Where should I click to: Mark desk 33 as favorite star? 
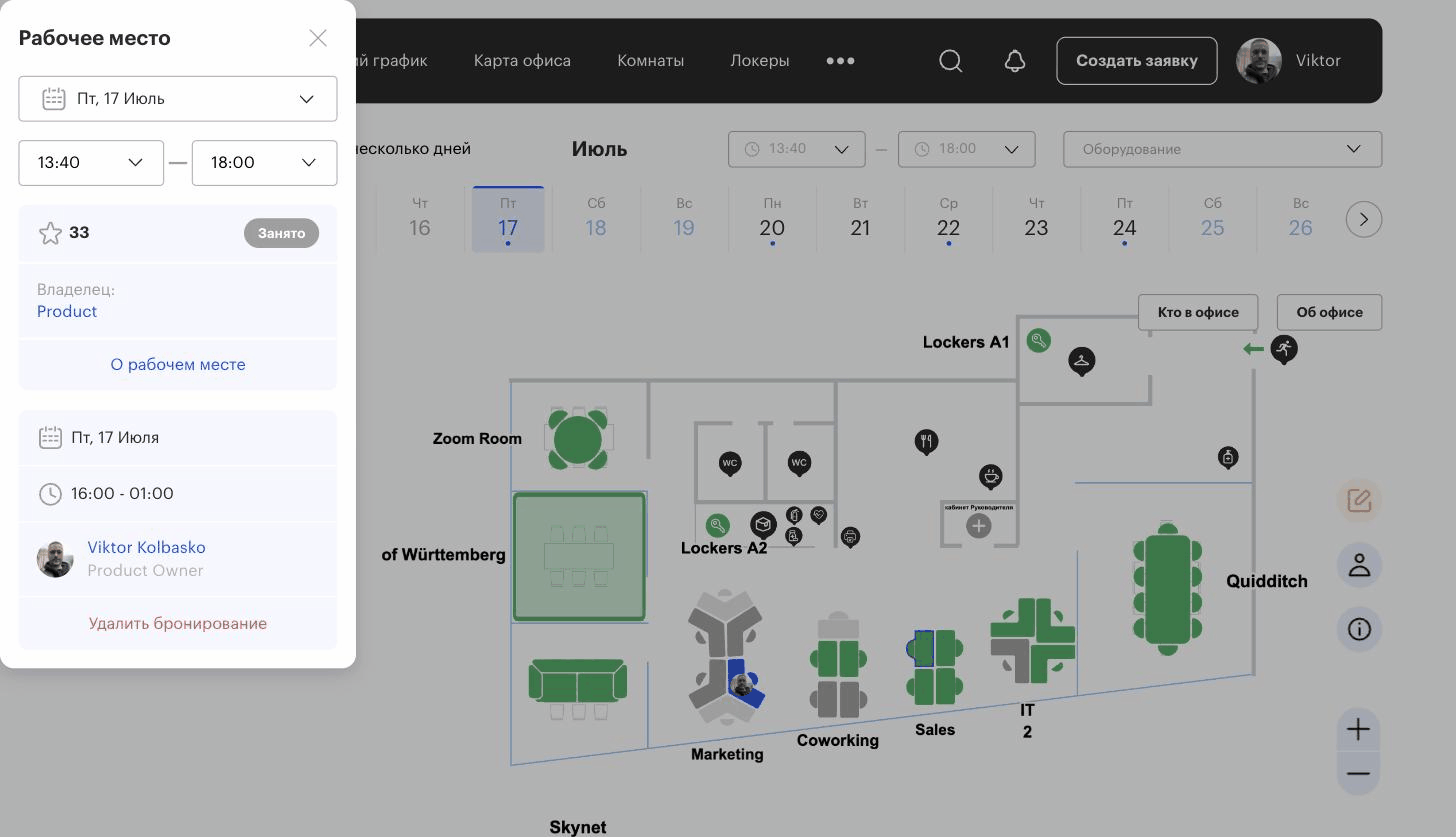(50, 233)
